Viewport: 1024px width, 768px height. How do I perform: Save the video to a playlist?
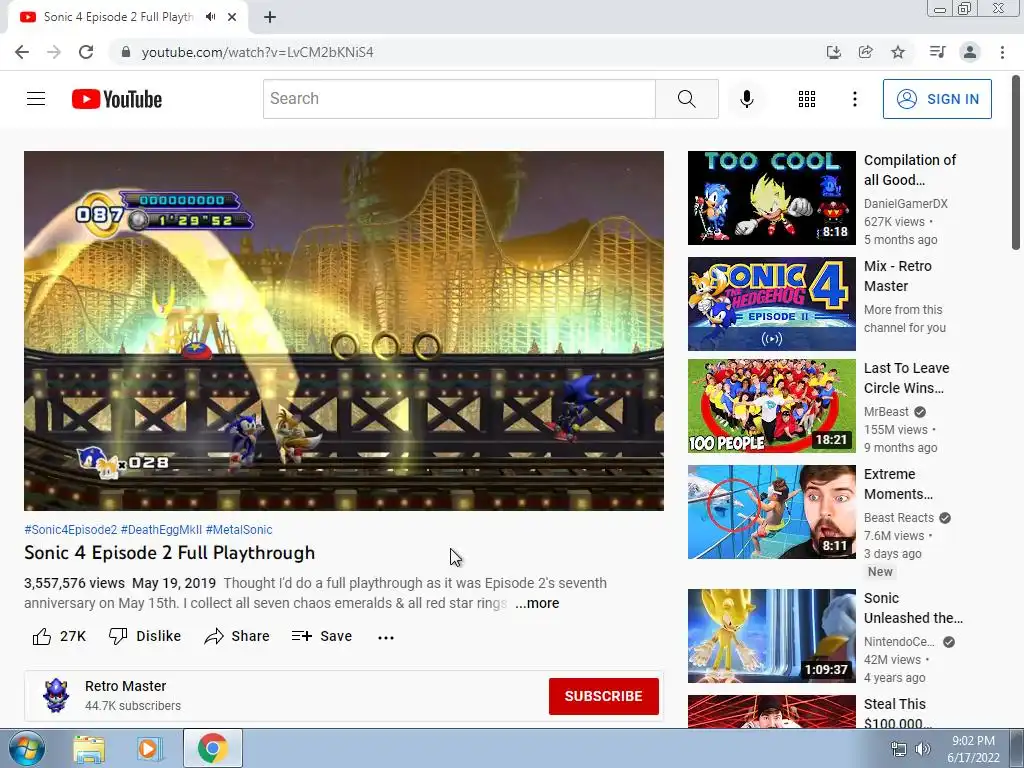[321, 636]
